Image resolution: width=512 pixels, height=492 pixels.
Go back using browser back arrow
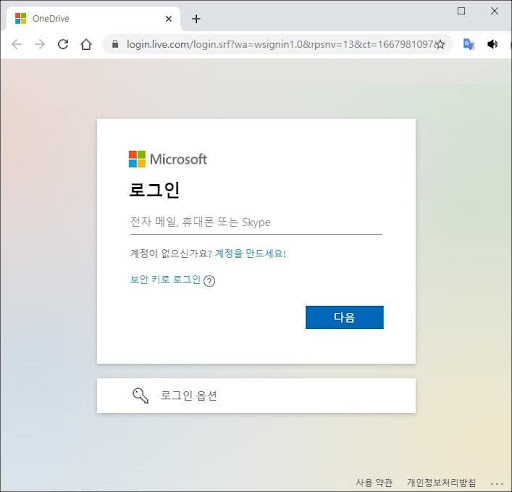point(16,44)
